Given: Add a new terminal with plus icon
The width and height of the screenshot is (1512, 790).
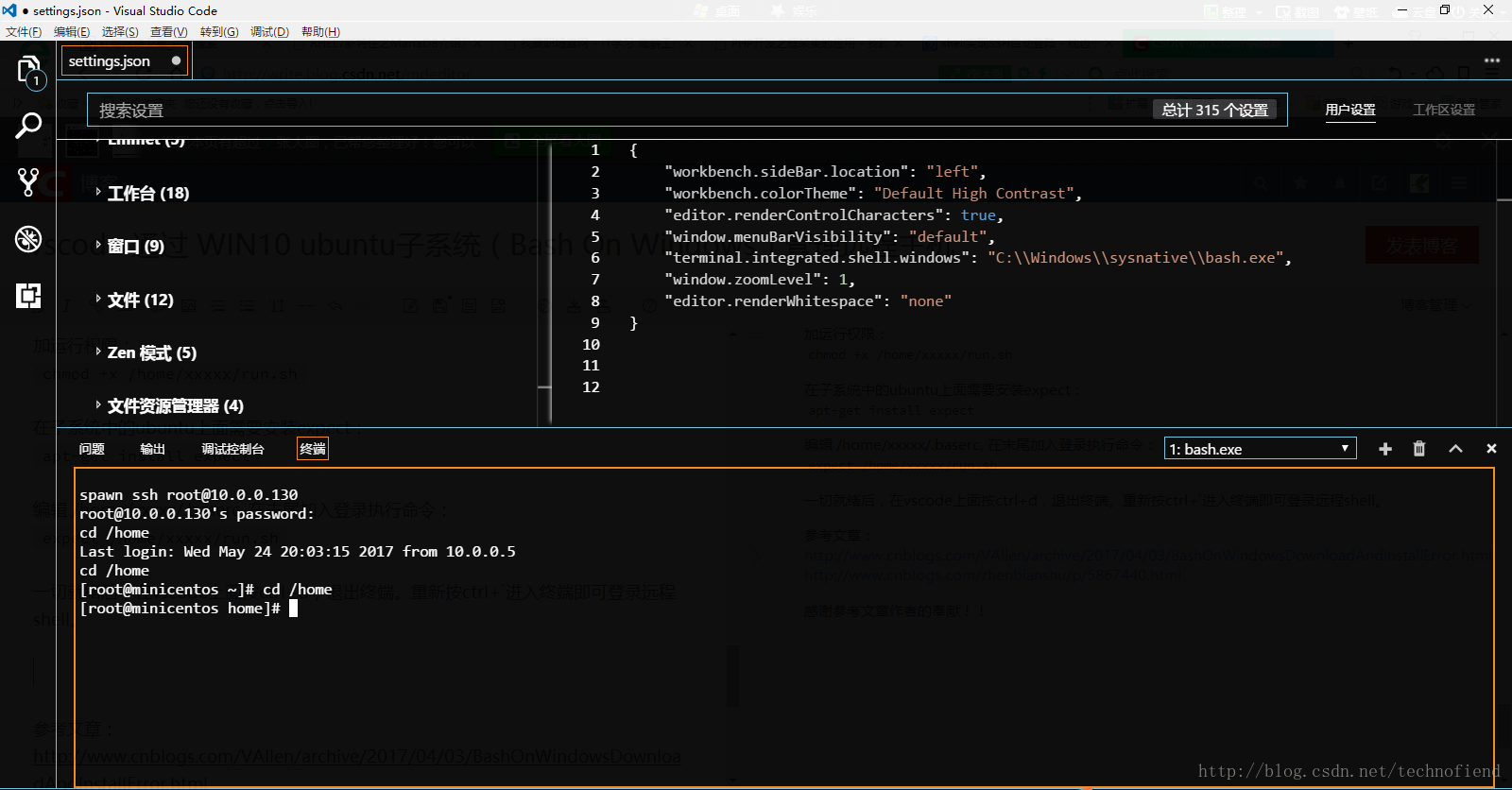Looking at the screenshot, I should [1385, 449].
